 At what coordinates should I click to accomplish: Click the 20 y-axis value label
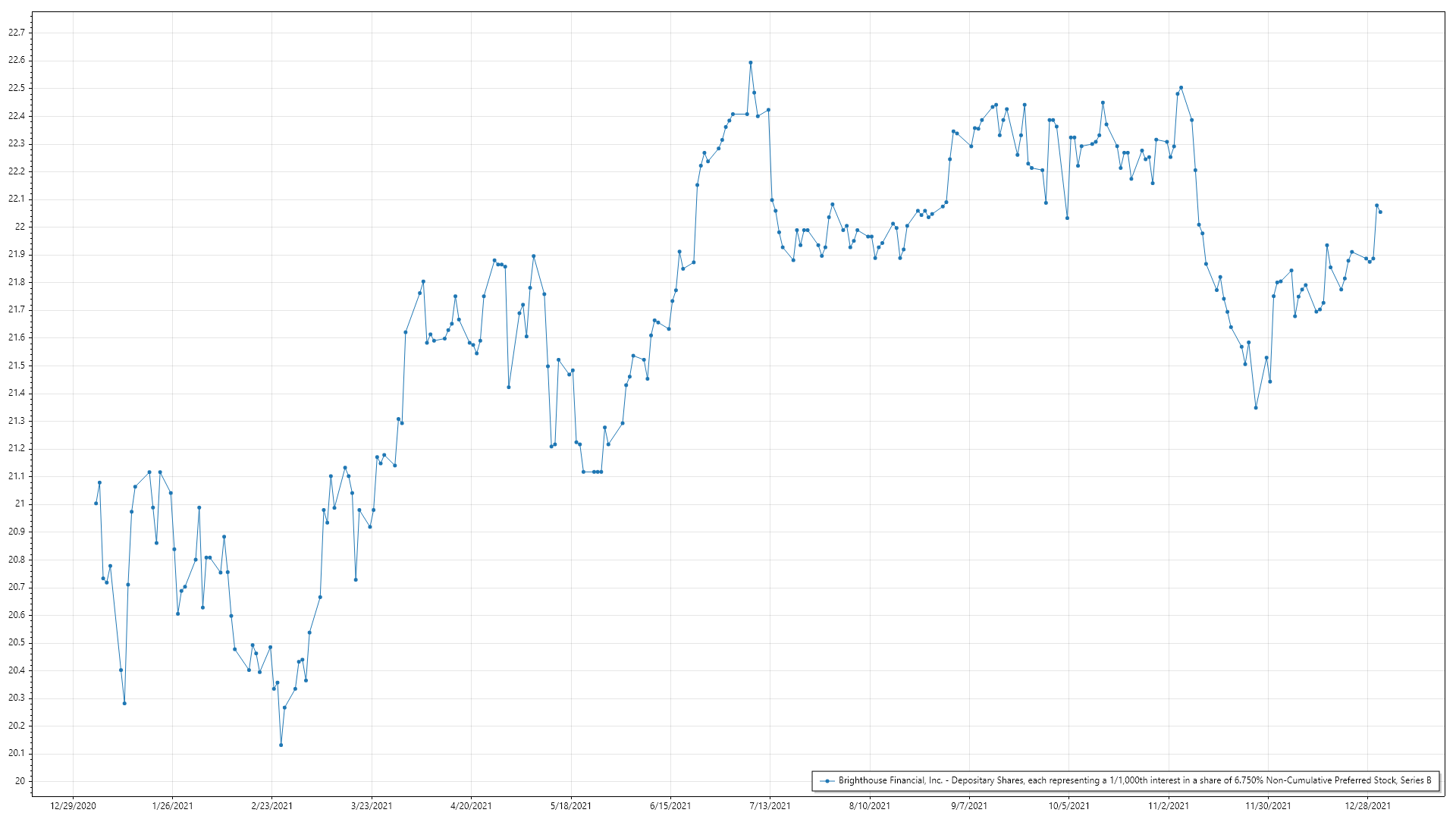point(20,781)
